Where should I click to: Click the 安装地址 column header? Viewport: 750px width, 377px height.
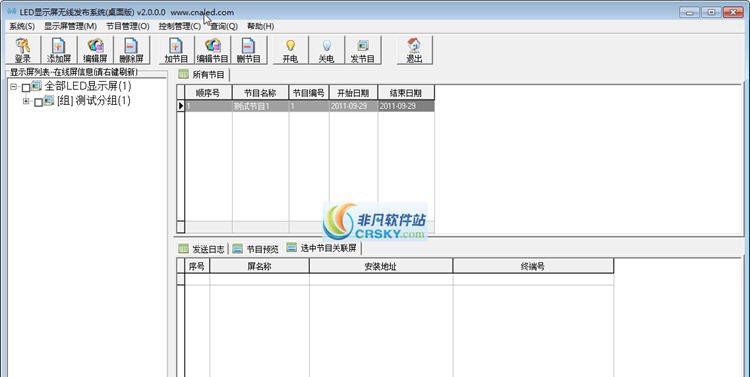pyautogui.click(x=381, y=266)
